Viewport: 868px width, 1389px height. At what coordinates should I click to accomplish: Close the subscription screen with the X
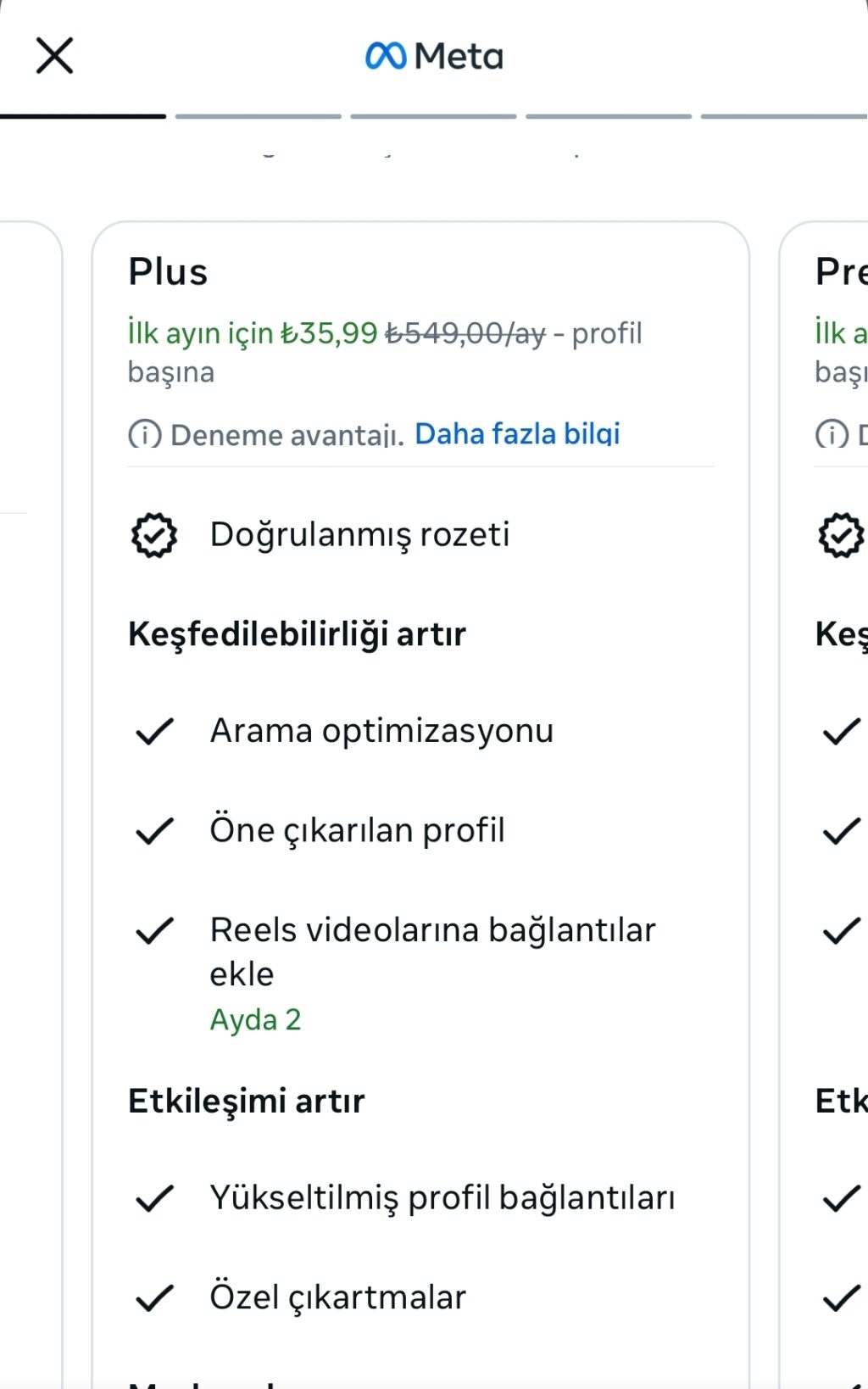54,55
